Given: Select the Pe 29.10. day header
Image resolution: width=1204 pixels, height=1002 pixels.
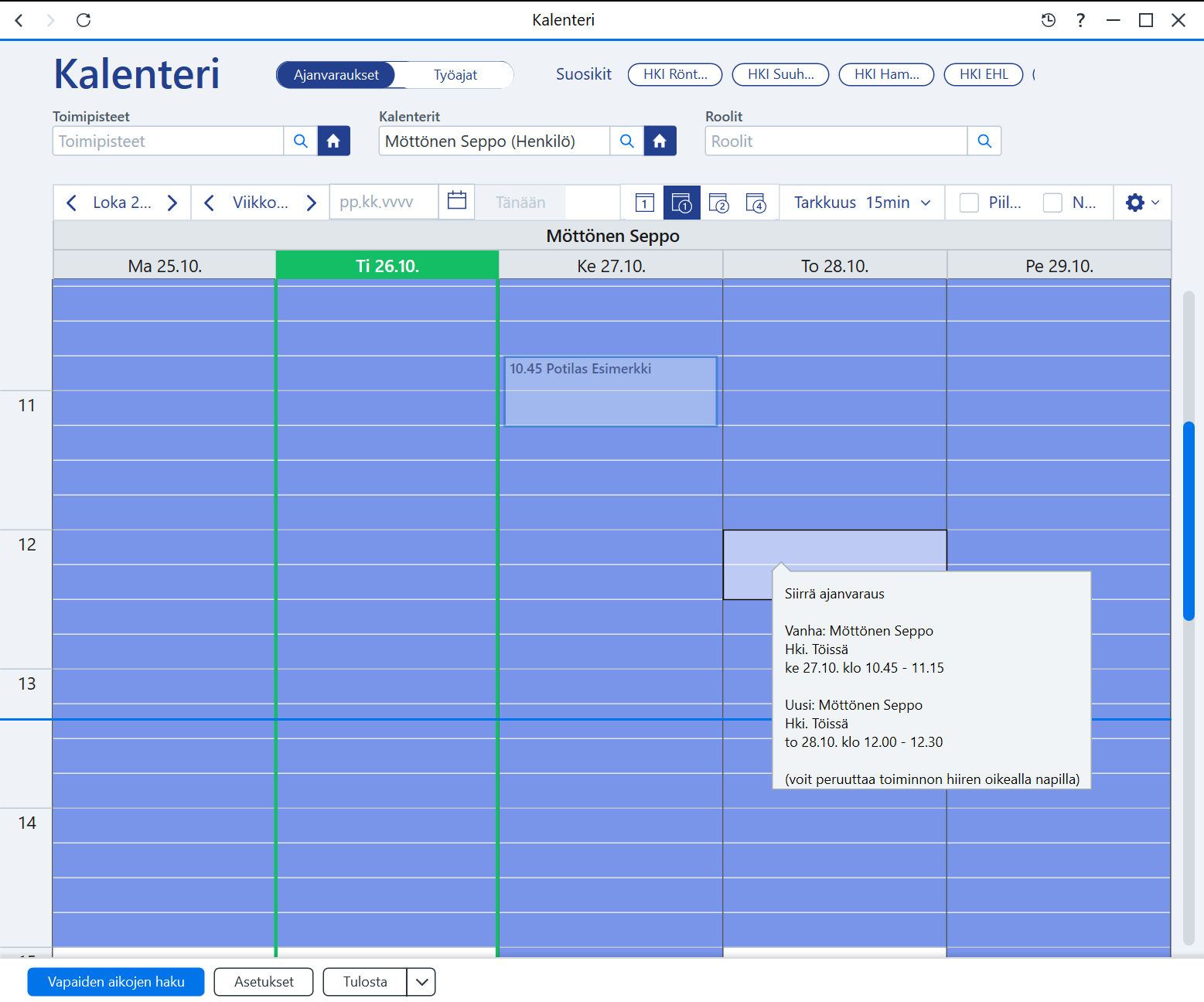Looking at the screenshot, I should (1059, 266).
